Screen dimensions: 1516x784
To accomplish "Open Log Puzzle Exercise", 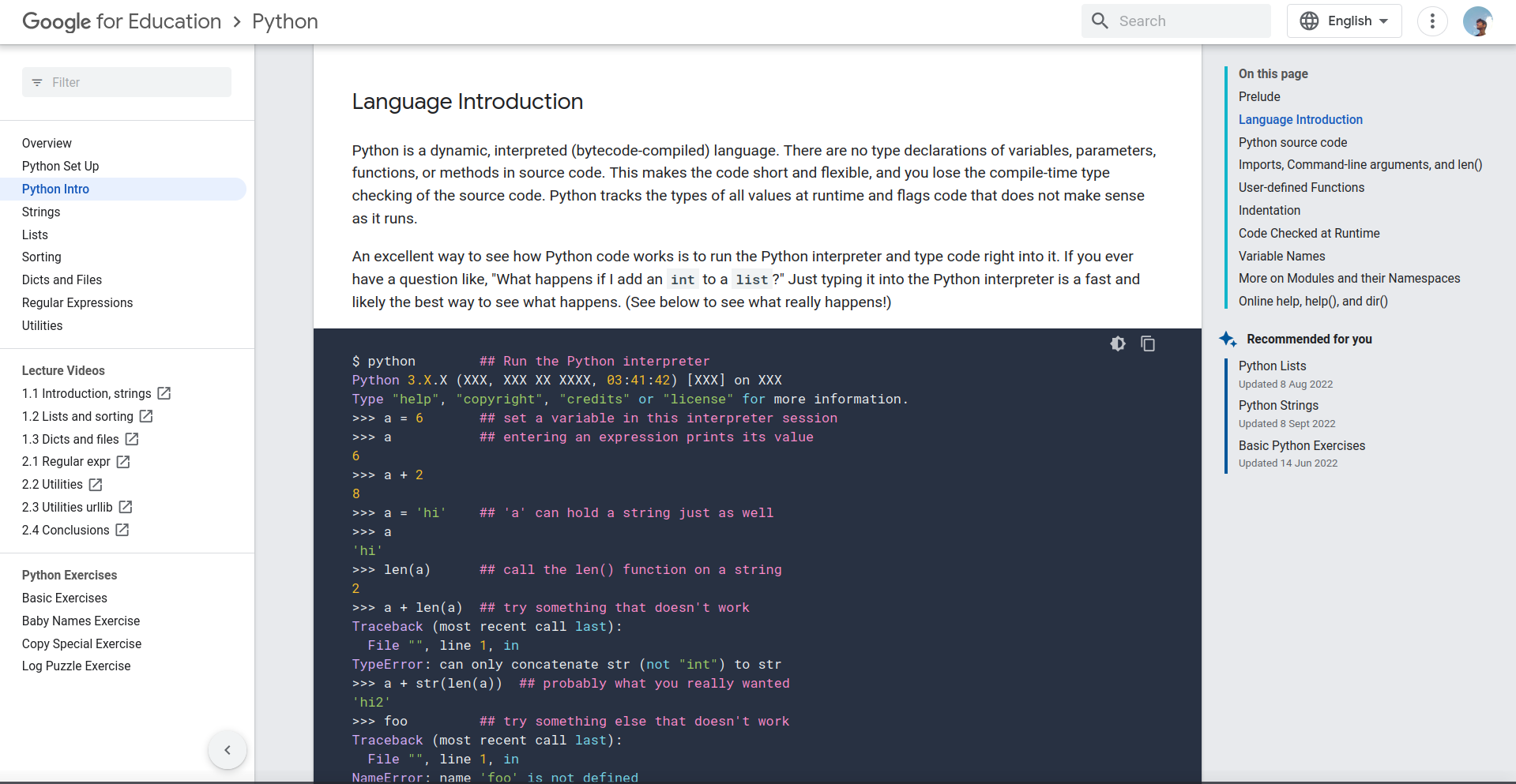I will (x=76, y=666).
